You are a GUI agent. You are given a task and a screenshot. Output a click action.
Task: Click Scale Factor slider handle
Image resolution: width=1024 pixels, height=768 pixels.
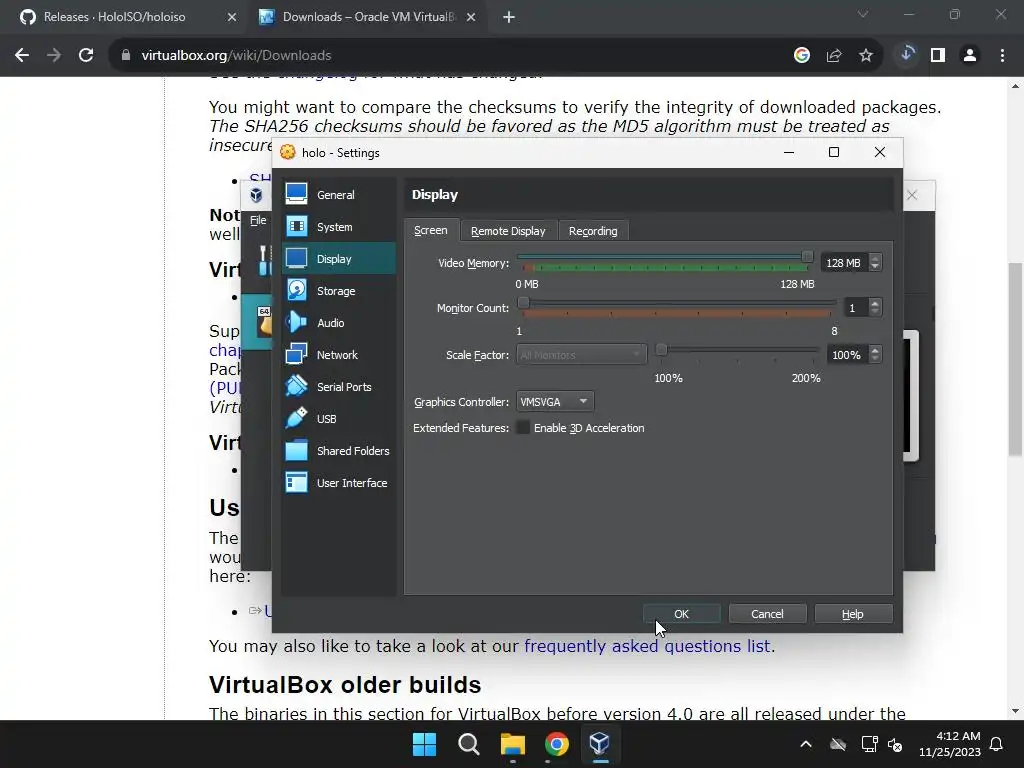pos(661,349)
